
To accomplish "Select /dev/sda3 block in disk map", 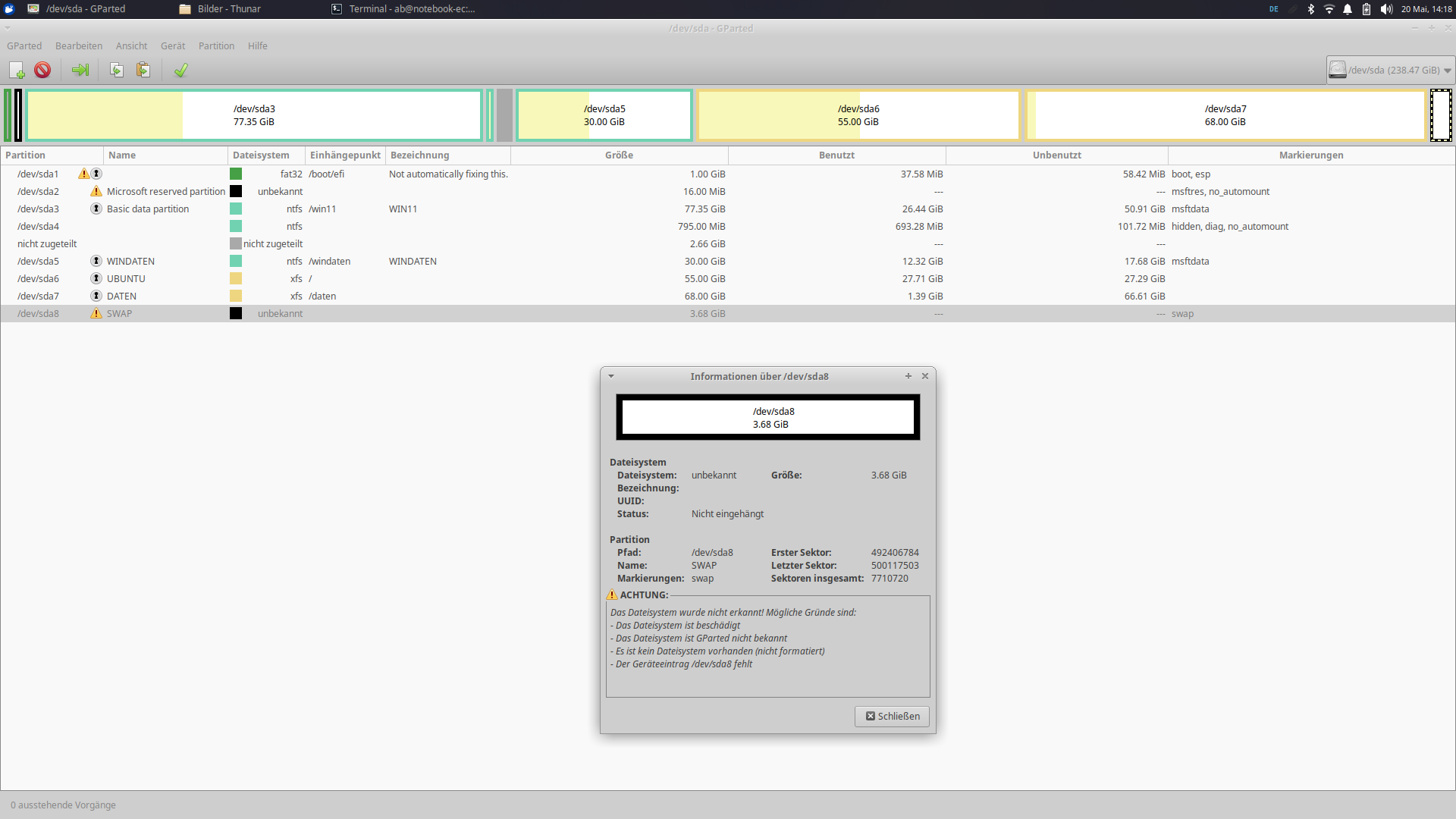I will pos(254,115).
